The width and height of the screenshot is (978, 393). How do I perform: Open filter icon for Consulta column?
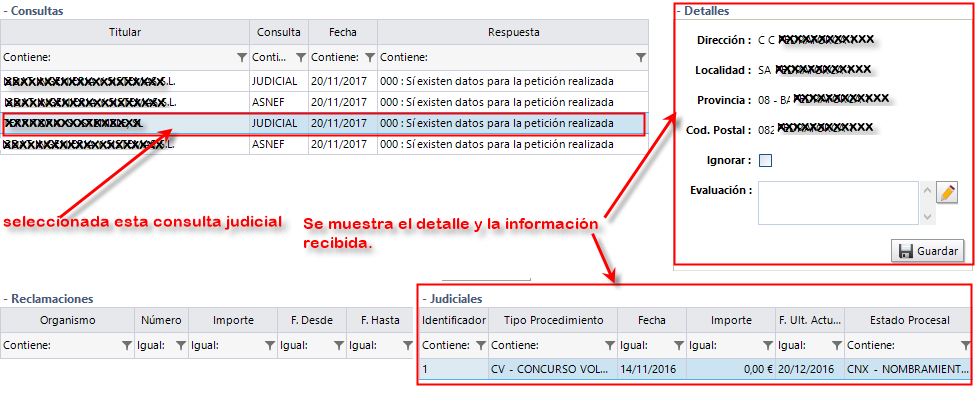point(301,57)
